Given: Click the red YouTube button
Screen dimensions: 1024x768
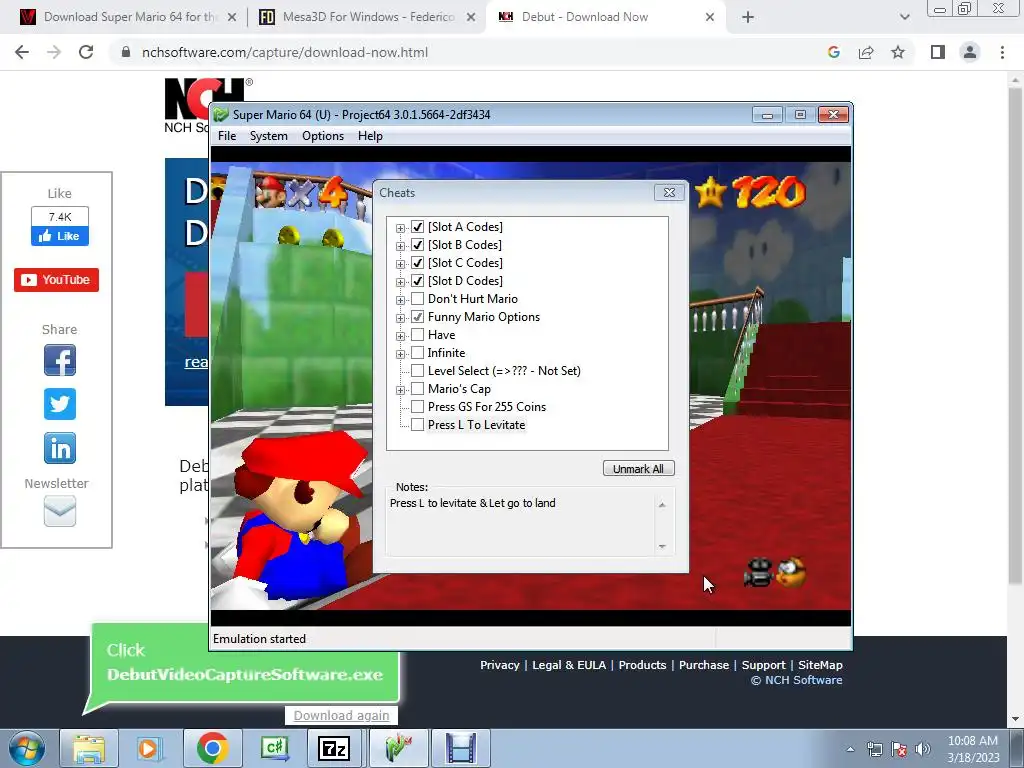Looking at the screenshot, I should pos(56,280).
